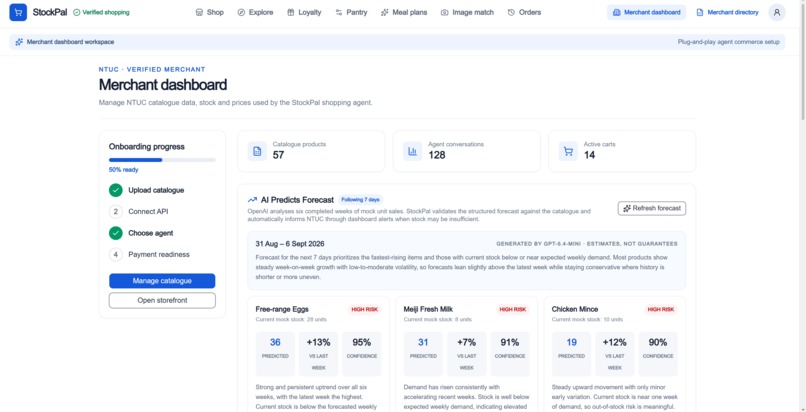
Task: Open the Image match tab
Action: click(x=467, y=12)
